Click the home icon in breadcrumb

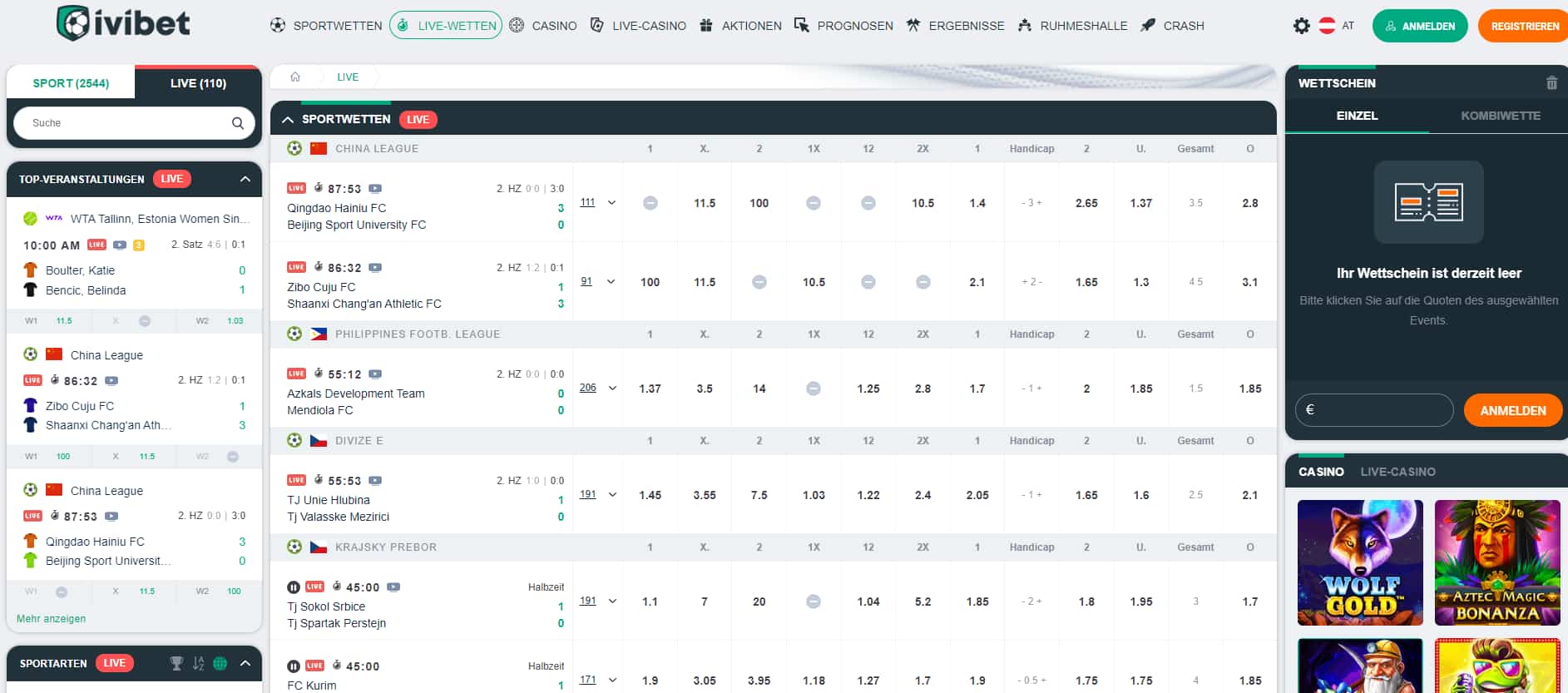click(x=295, y=77)
